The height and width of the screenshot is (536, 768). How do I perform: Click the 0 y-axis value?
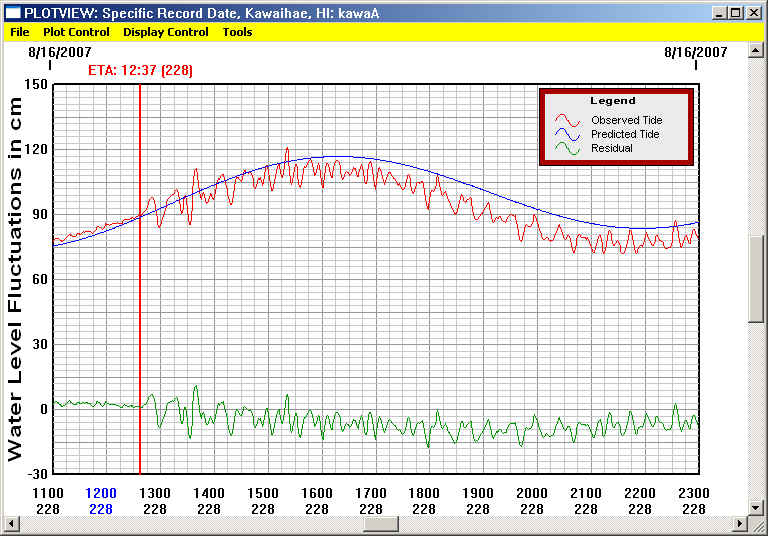point(45,409)
